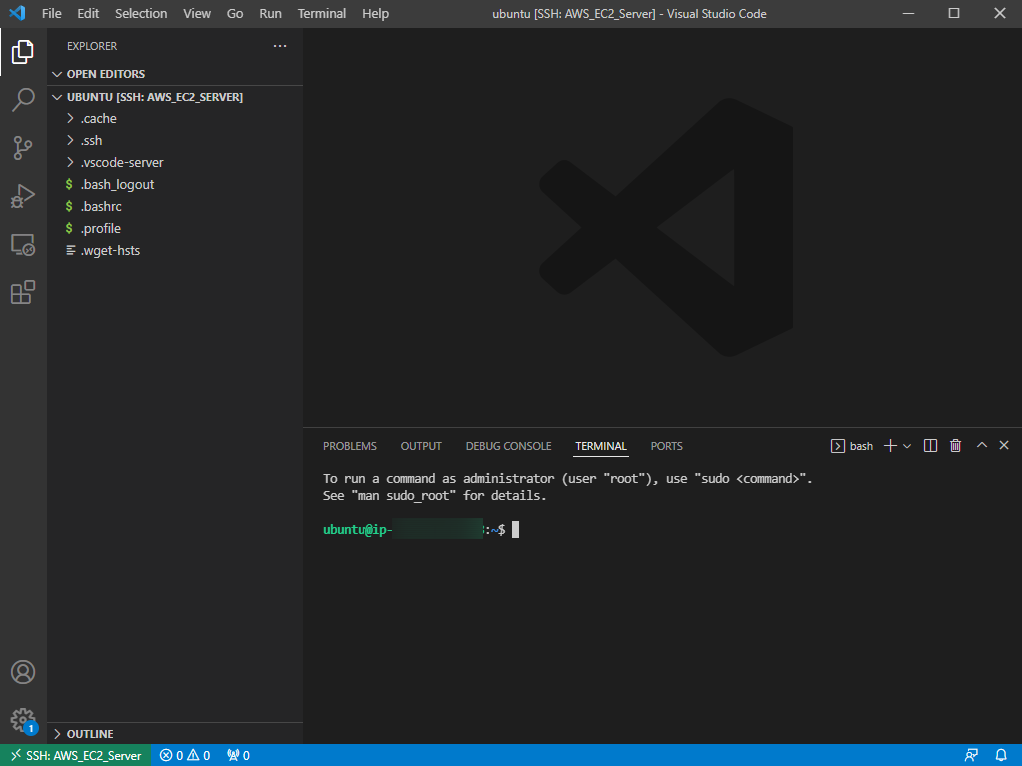Click the VS Code logo in title bar
Screen dimensions: 1022x766
click(18, 13)
